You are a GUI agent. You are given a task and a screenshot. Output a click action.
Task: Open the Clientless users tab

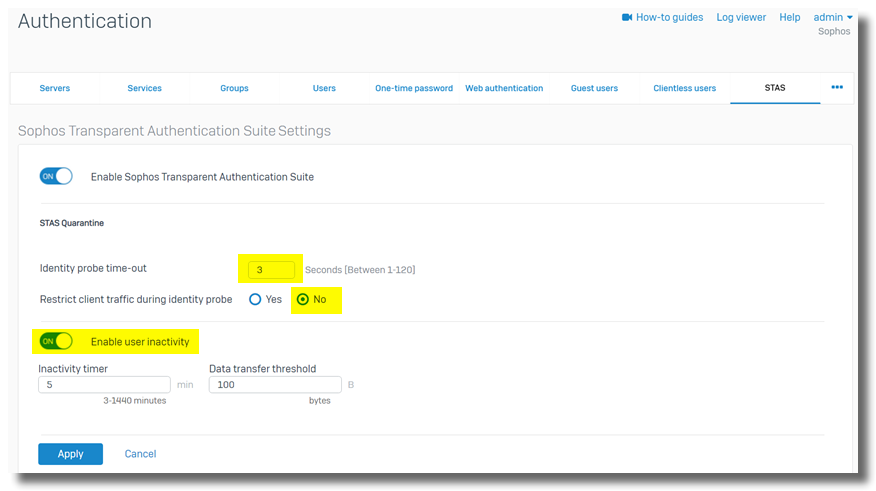pos(684,88)
